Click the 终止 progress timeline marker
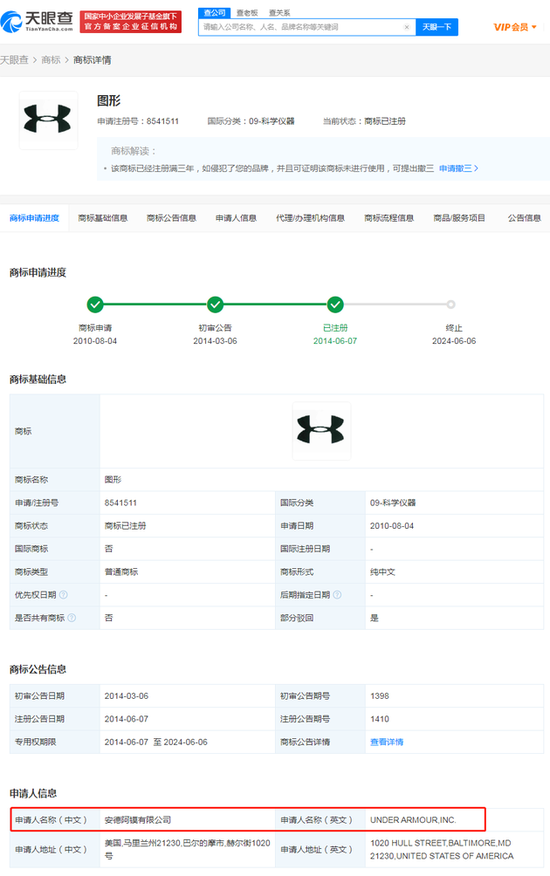The width and height of the screenshot is (550, 876). tap(451, 304)
